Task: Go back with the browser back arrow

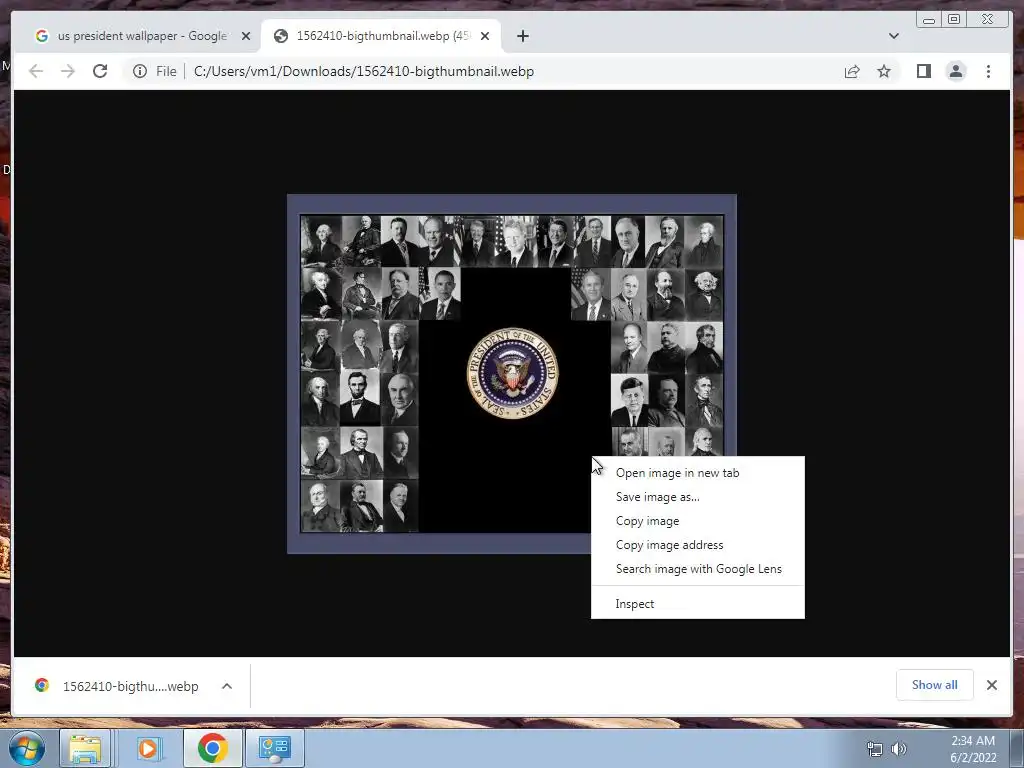Action: click(36, 71)
